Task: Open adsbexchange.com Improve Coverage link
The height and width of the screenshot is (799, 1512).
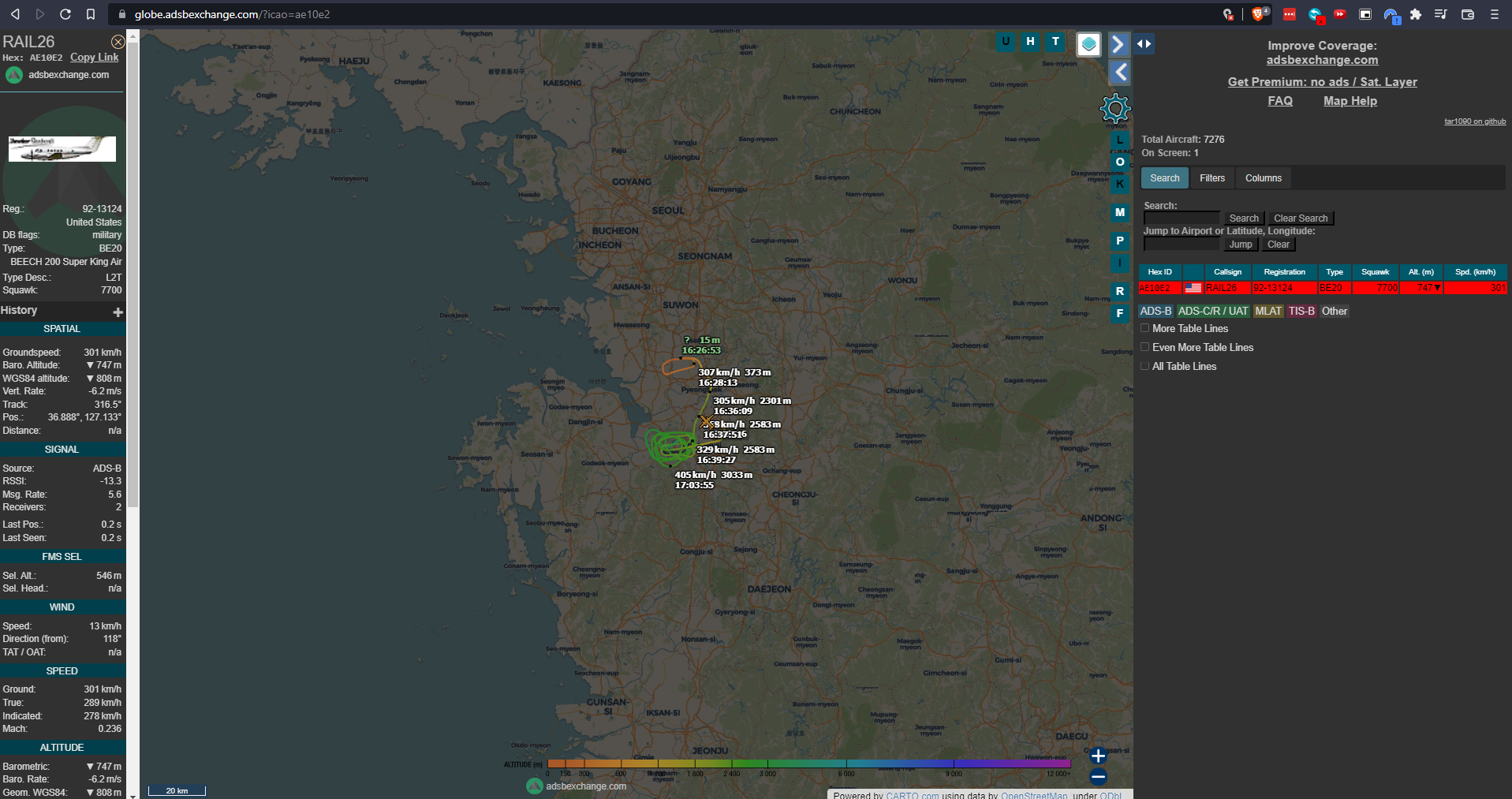Action: [1323, 60]
